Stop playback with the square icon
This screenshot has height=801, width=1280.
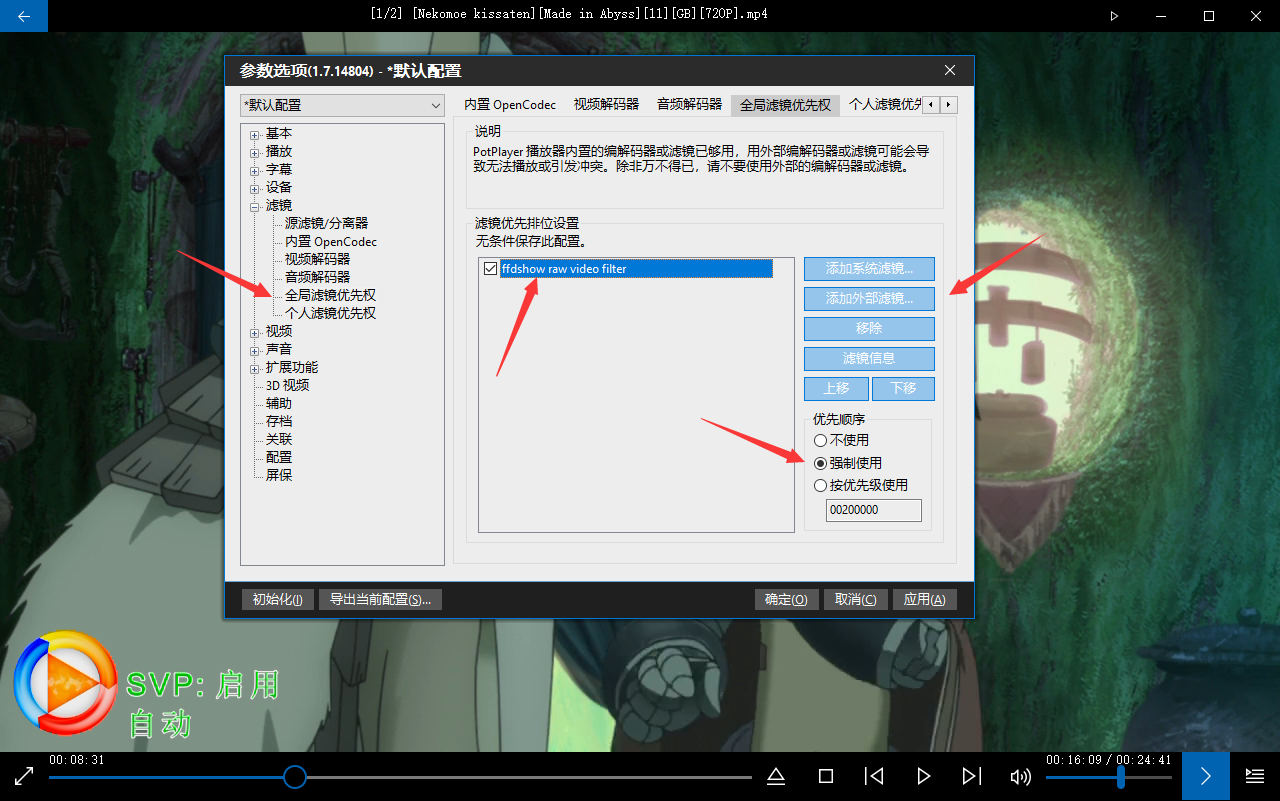click(825, 776)
